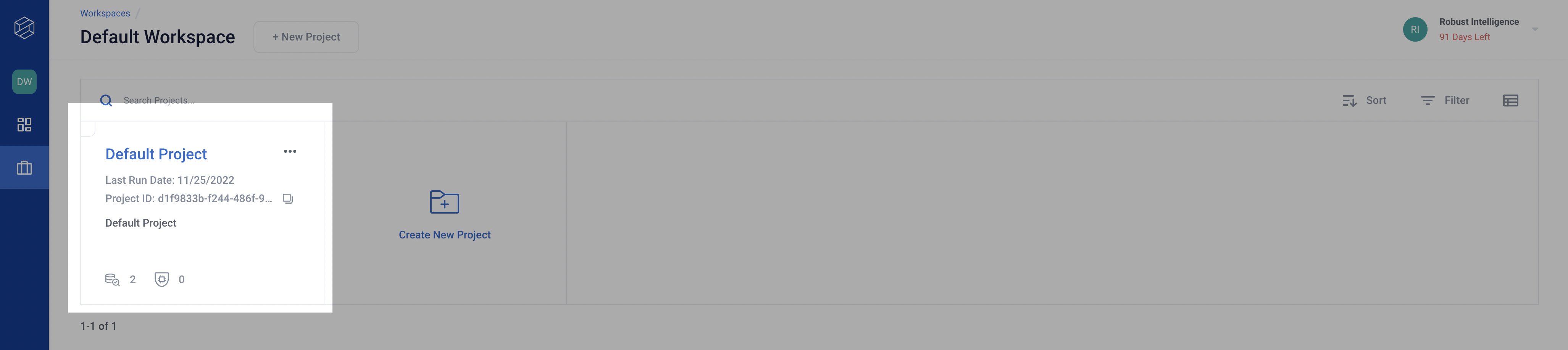Expand the Robust Intelligence account dropdown arrow
The height and width of the screenshot is (350, 1568).
tap(1534, 29)
